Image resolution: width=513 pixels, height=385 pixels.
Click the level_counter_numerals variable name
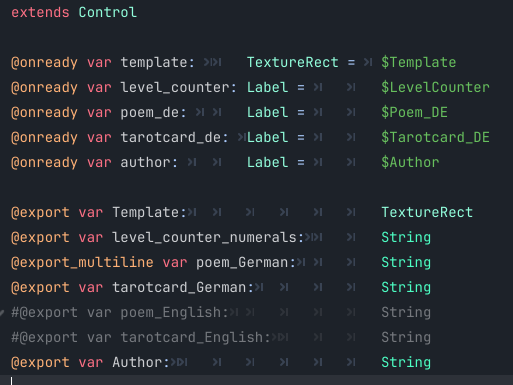204,237
